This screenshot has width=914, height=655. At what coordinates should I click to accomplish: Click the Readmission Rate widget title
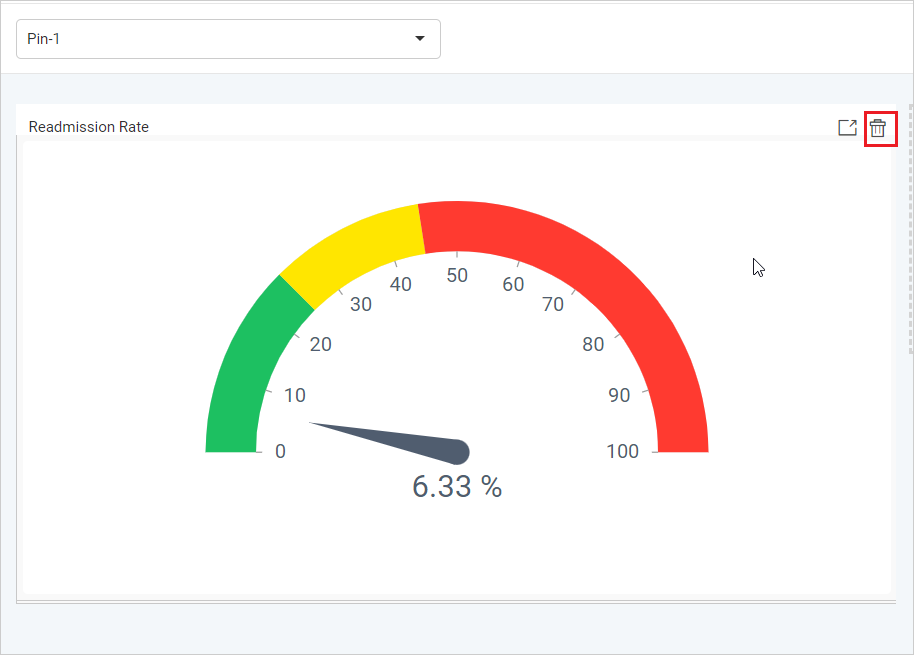click(x=89, y=127)
